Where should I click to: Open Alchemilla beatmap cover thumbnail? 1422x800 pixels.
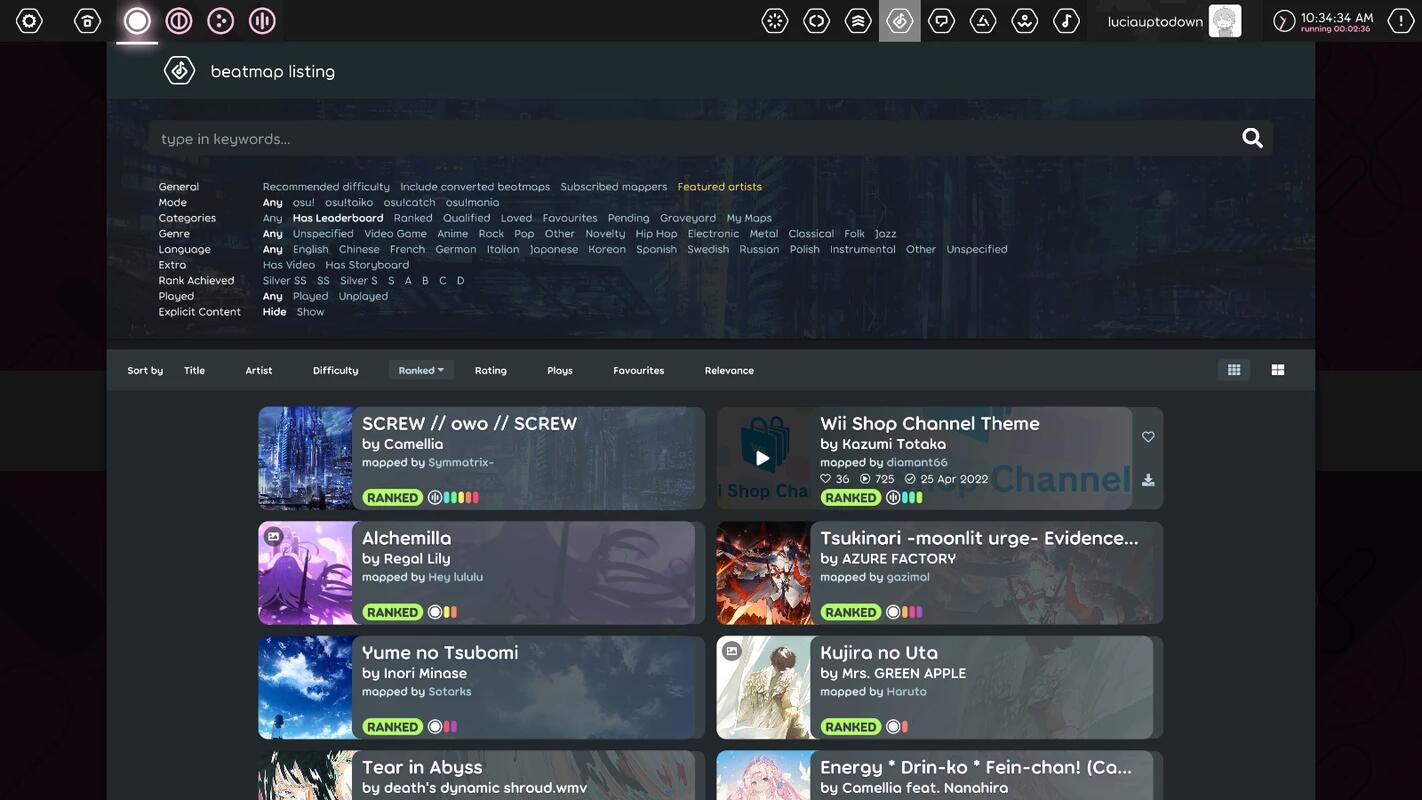(305, 573)
